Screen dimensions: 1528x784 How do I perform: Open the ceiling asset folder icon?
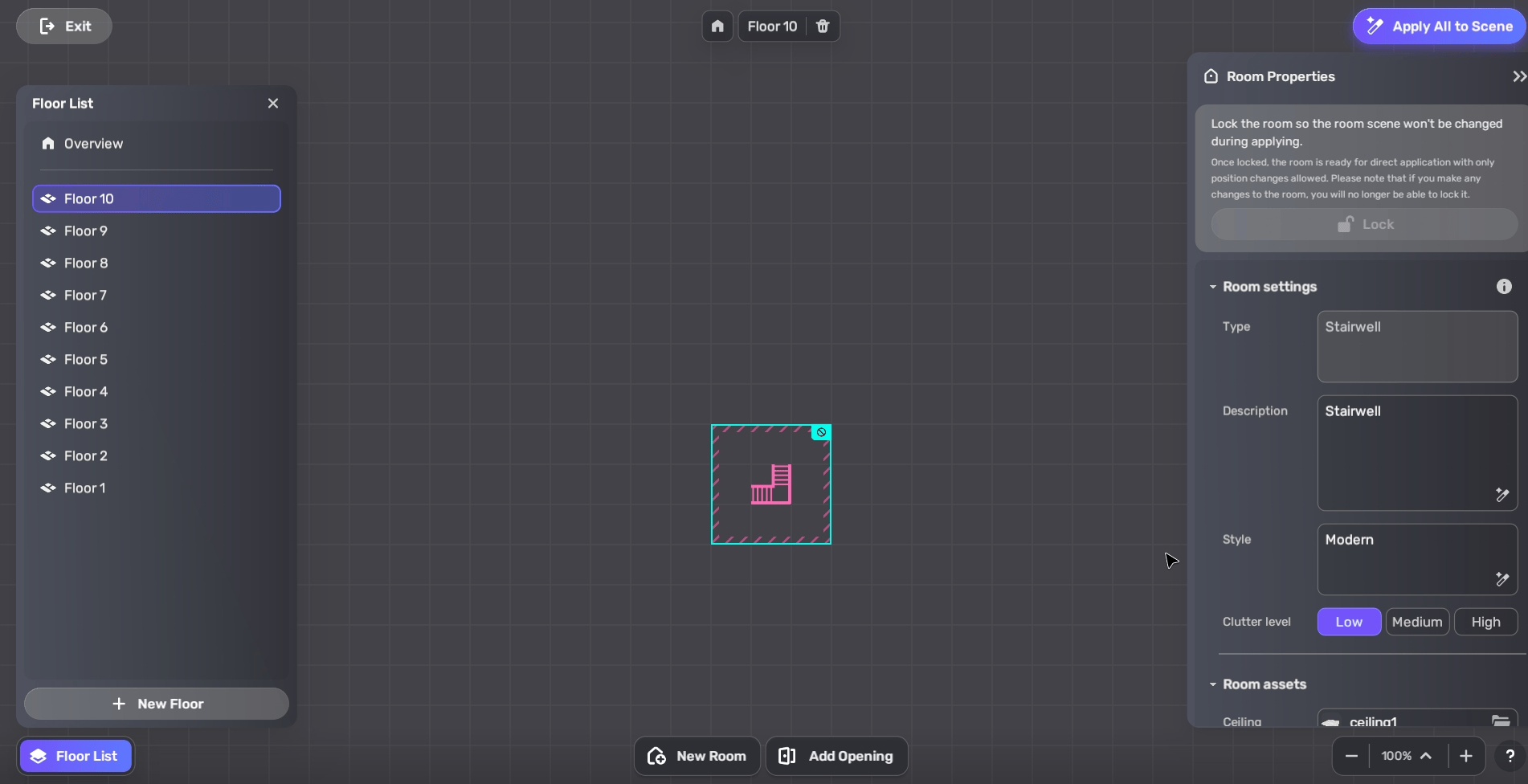[x=1500, y=721]
